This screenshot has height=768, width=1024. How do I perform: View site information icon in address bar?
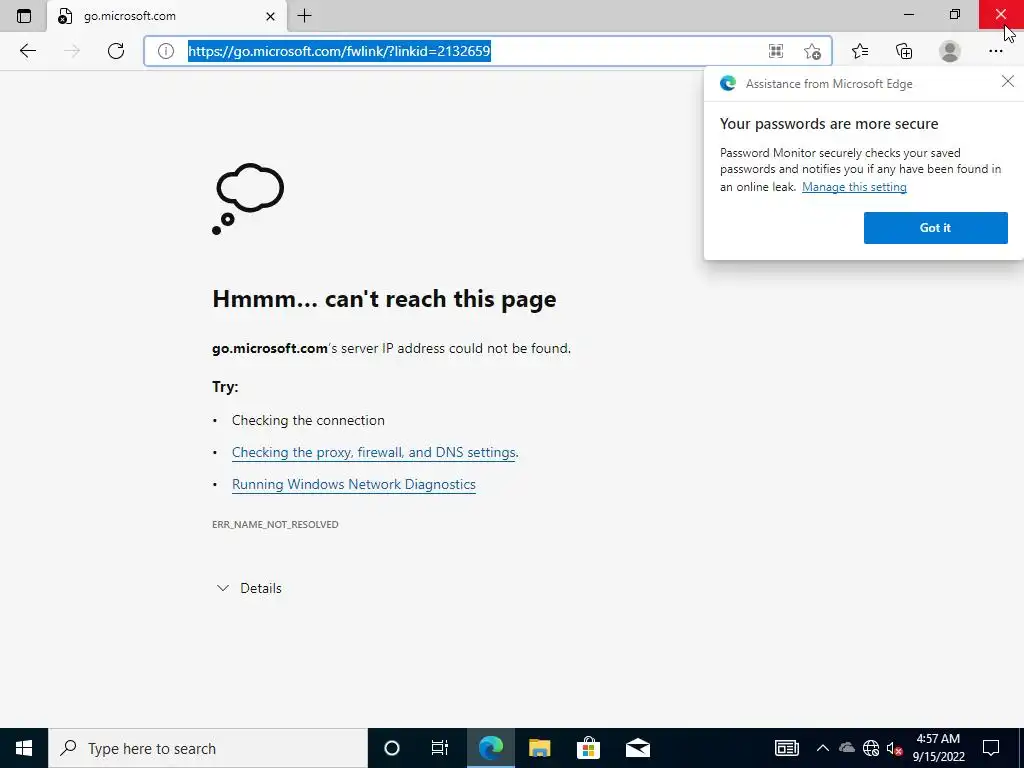[x=166, y=51]
